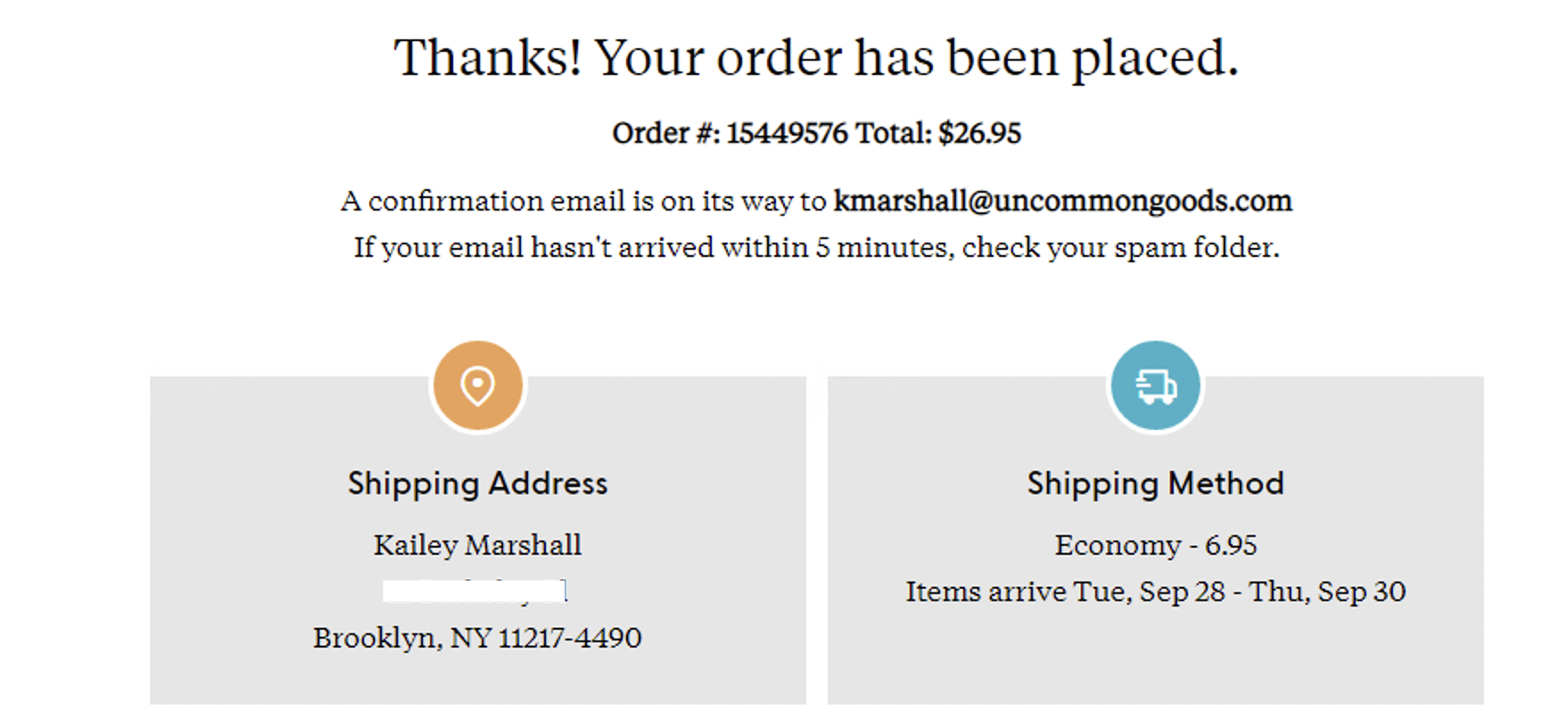Click the orange location pin icon
This screenshot has height=712, width=1568.
coord(478,385)
